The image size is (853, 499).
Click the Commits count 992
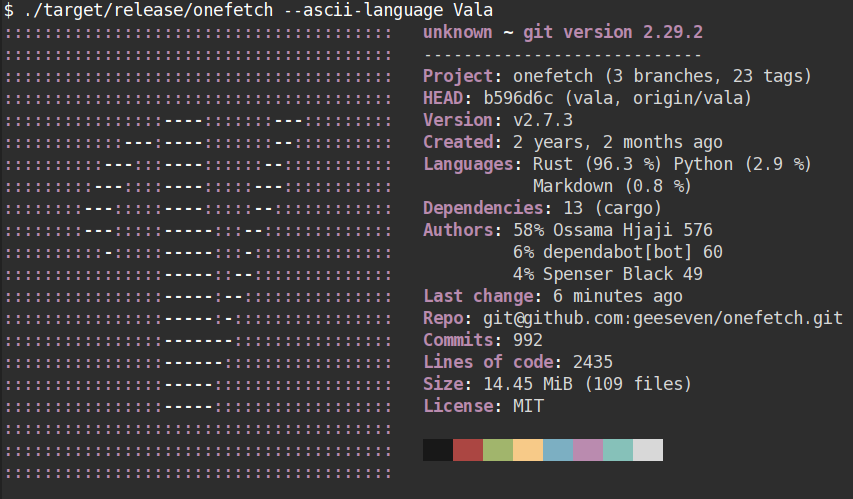click(528, 340)
